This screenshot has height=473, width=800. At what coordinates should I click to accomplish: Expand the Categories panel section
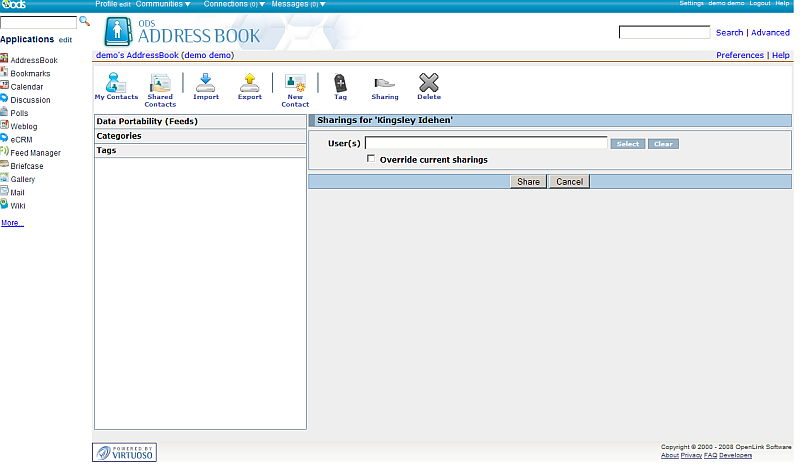pos(119,136)
